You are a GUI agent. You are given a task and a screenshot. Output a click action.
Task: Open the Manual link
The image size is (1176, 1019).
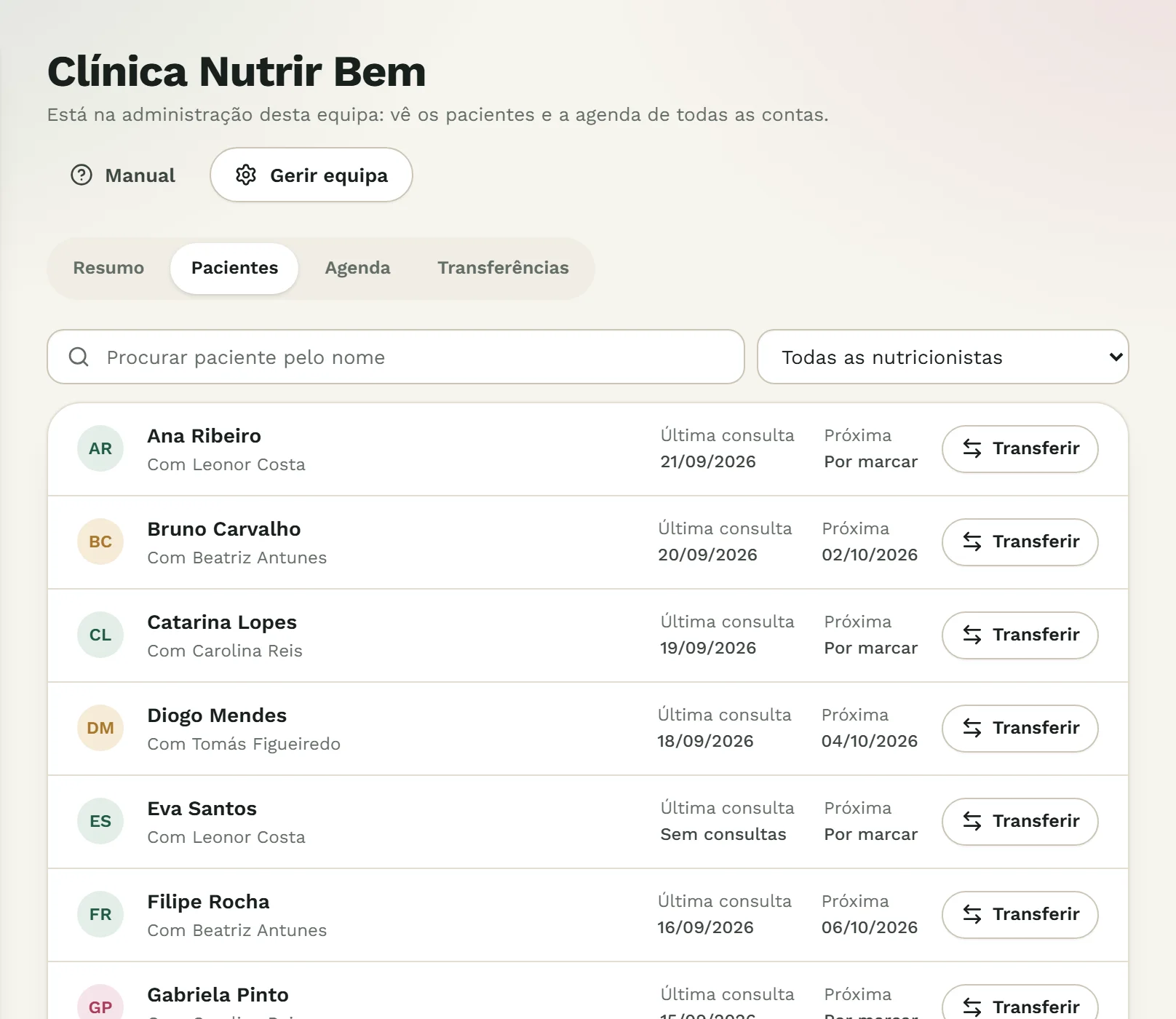123,175
